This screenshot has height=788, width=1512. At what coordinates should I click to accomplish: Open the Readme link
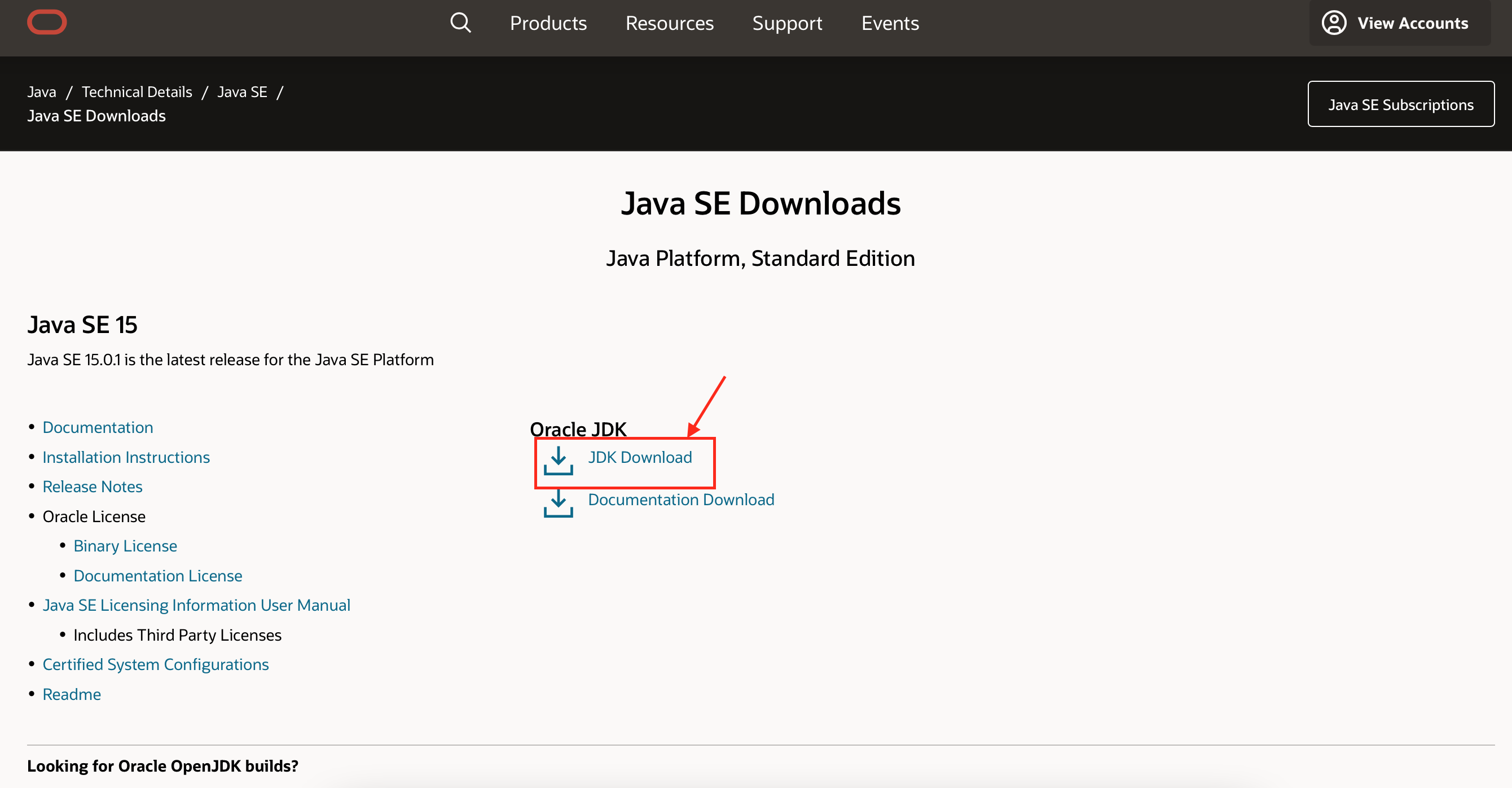[x=72, y=695]
